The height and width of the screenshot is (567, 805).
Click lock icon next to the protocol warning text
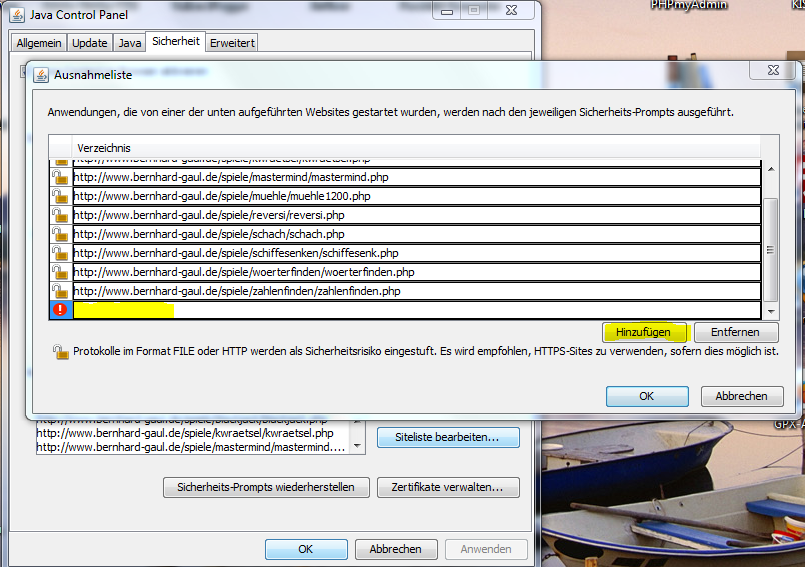pyautogui.click(x=61, y=352)
